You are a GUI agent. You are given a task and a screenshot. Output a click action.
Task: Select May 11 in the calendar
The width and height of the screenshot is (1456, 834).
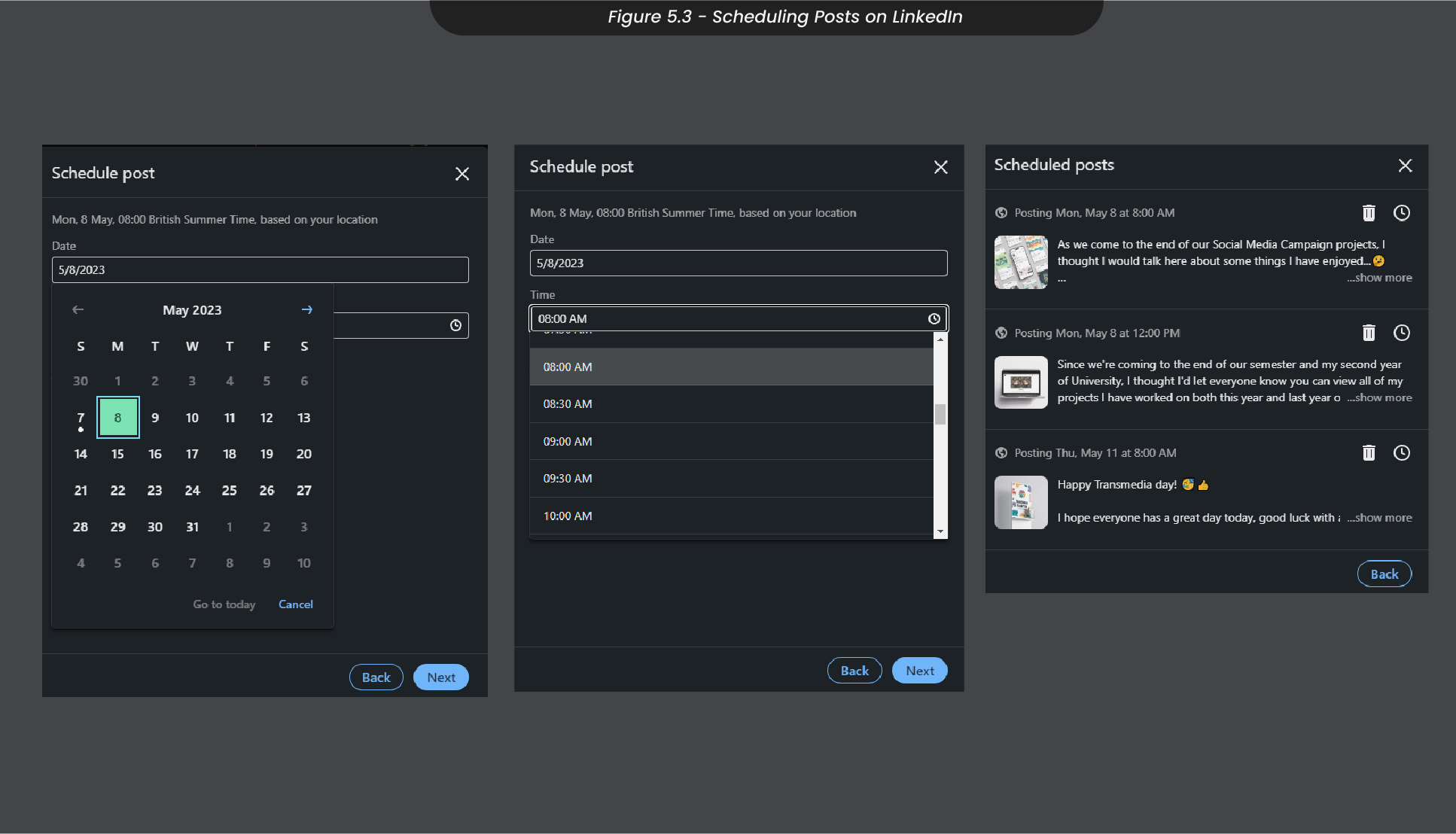(230, 418)
